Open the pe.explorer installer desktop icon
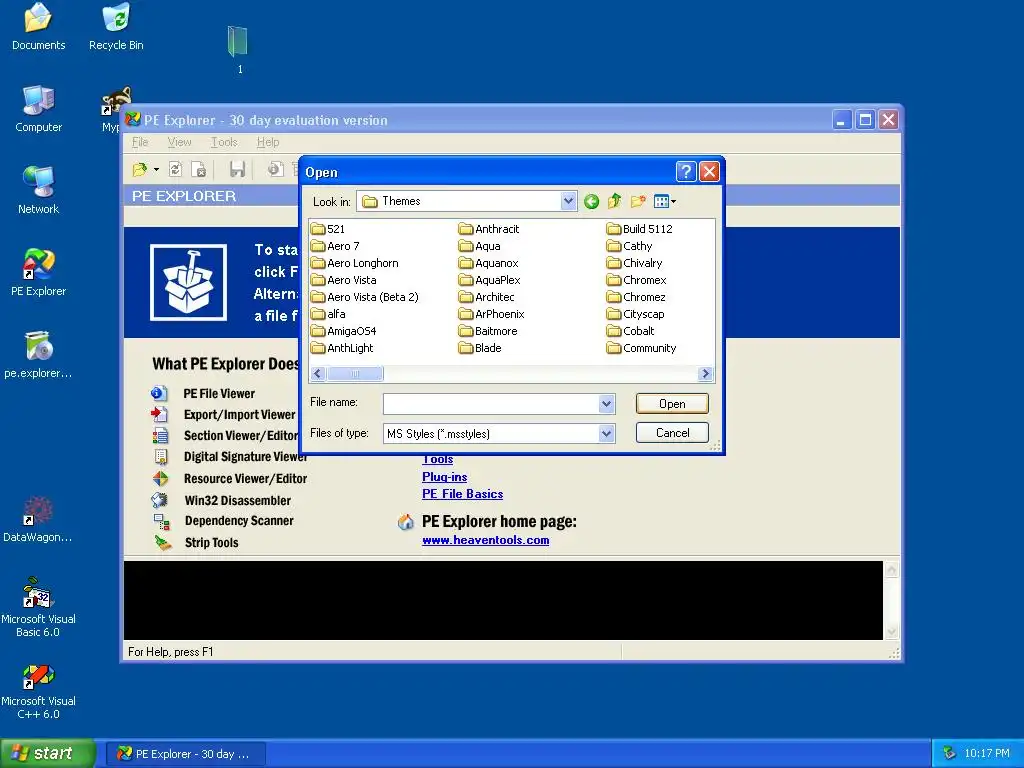The width and height of the screenshot is (1024, 768). (39, 355)
